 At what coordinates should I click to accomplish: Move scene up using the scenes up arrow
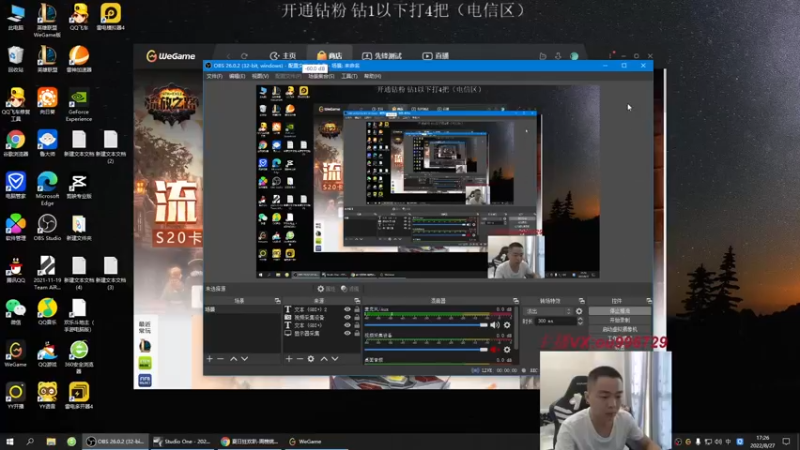pyautogui.click(x=233, y=359)
